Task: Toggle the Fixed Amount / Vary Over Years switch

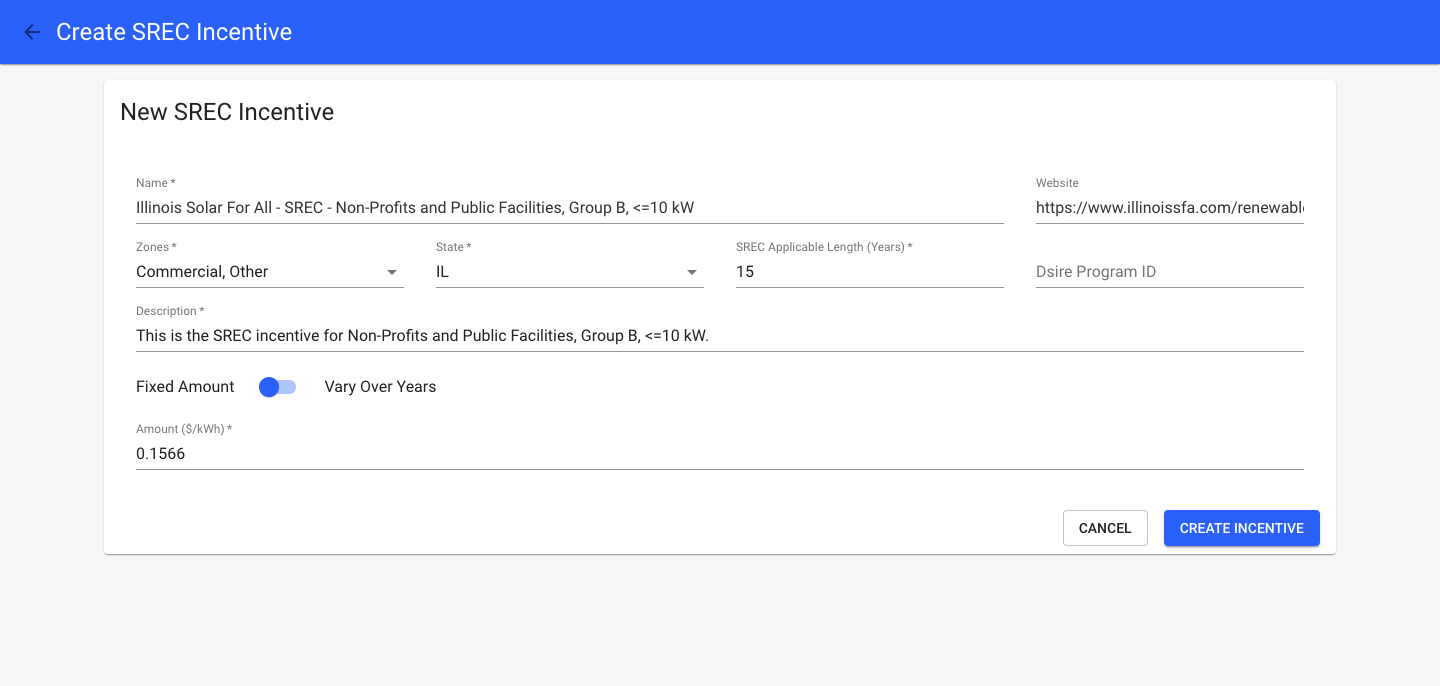Action: click(x=278, y=387)
